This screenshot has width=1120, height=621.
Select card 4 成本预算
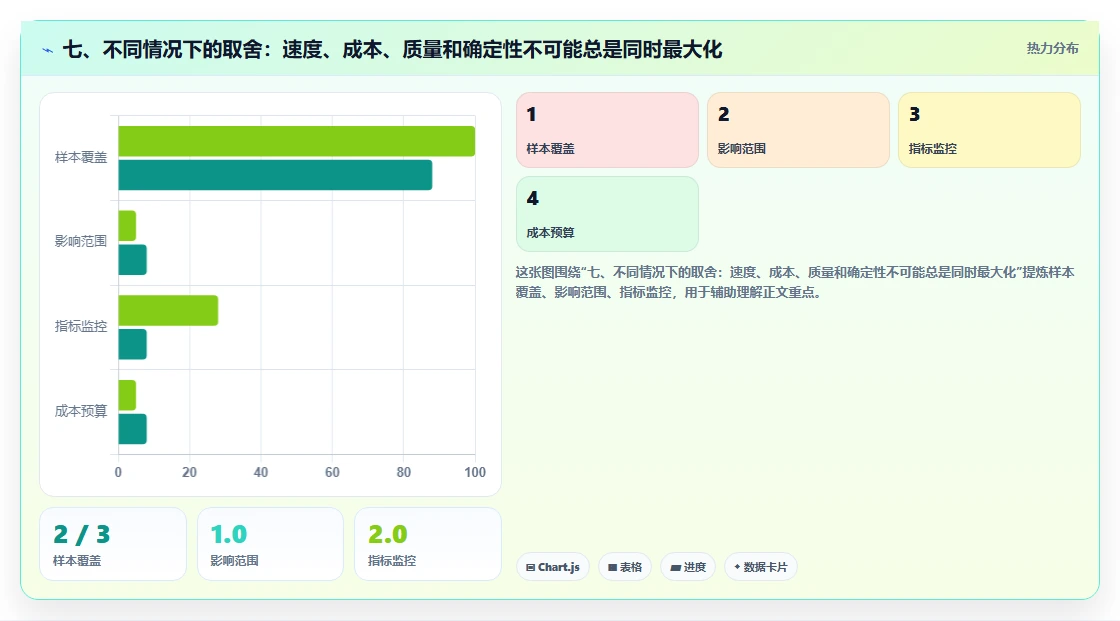[607, 214]
